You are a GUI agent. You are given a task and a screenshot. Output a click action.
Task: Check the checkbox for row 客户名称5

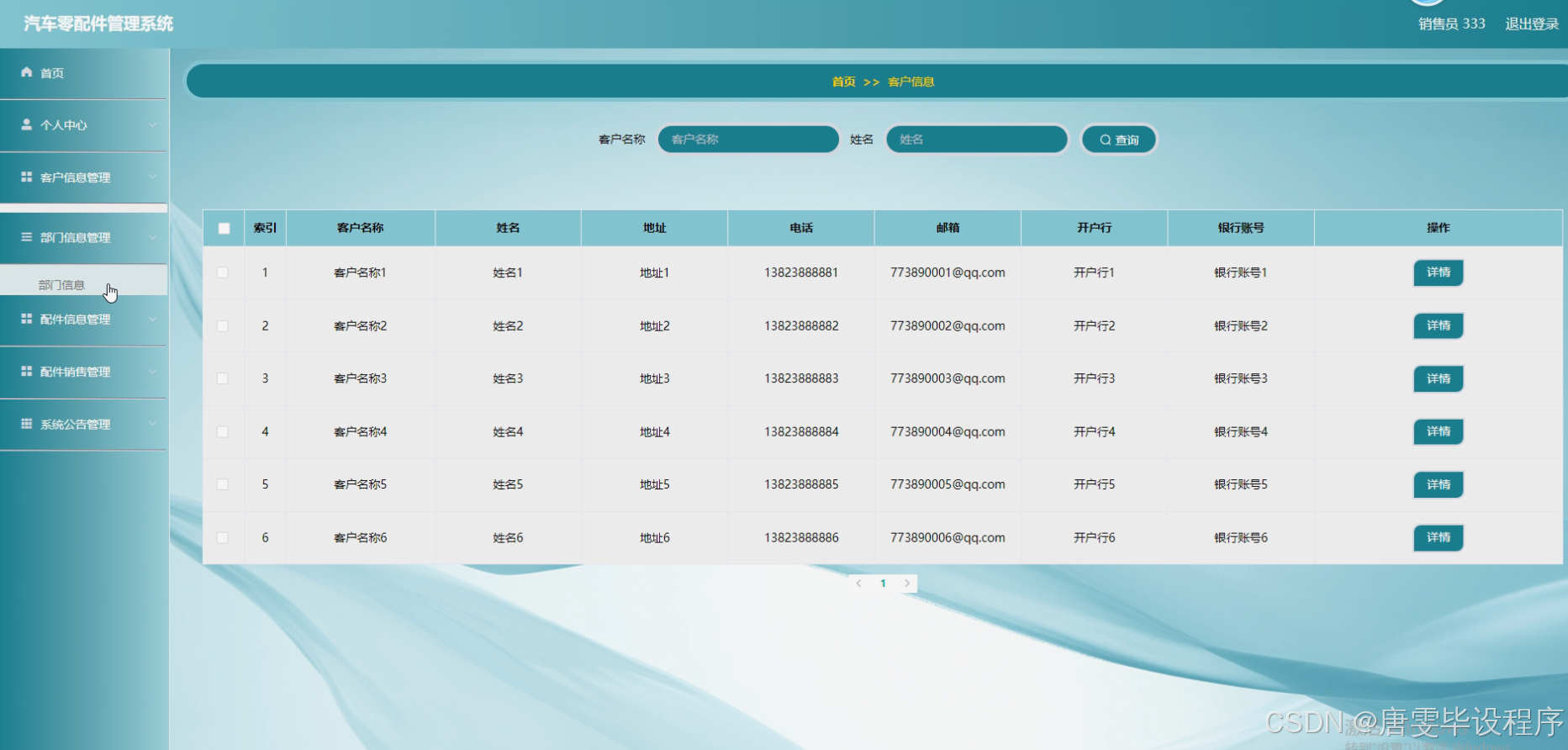pos(223,484)
